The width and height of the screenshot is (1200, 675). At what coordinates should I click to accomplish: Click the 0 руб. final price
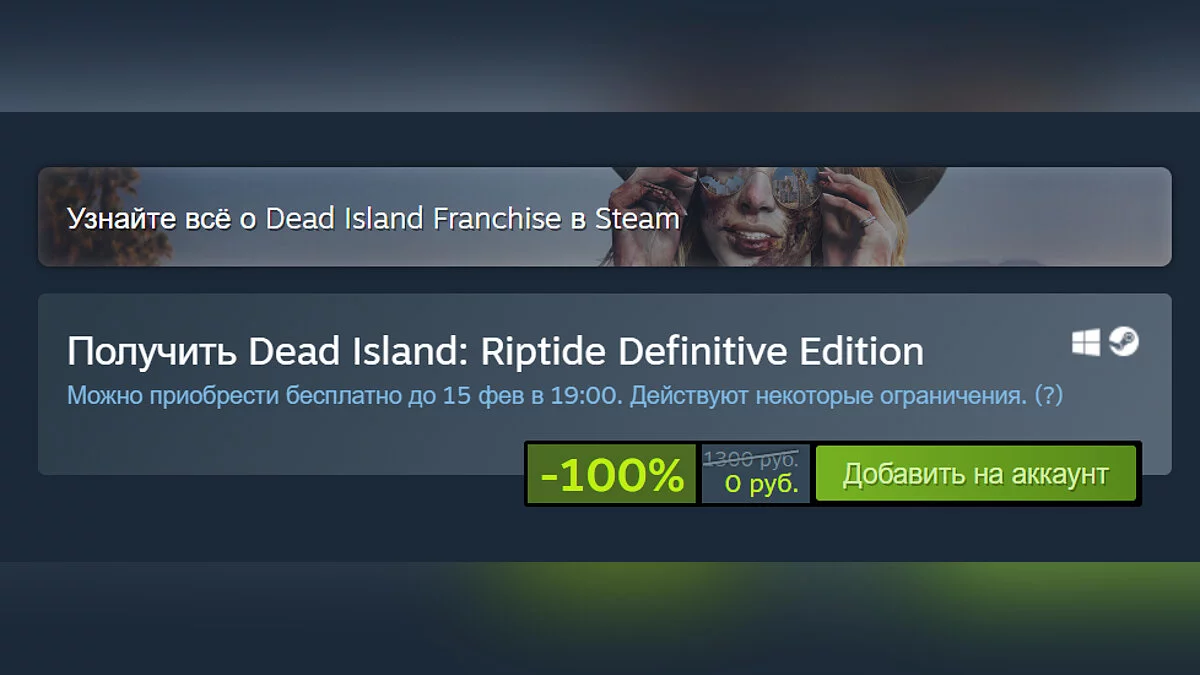point(761,485)
